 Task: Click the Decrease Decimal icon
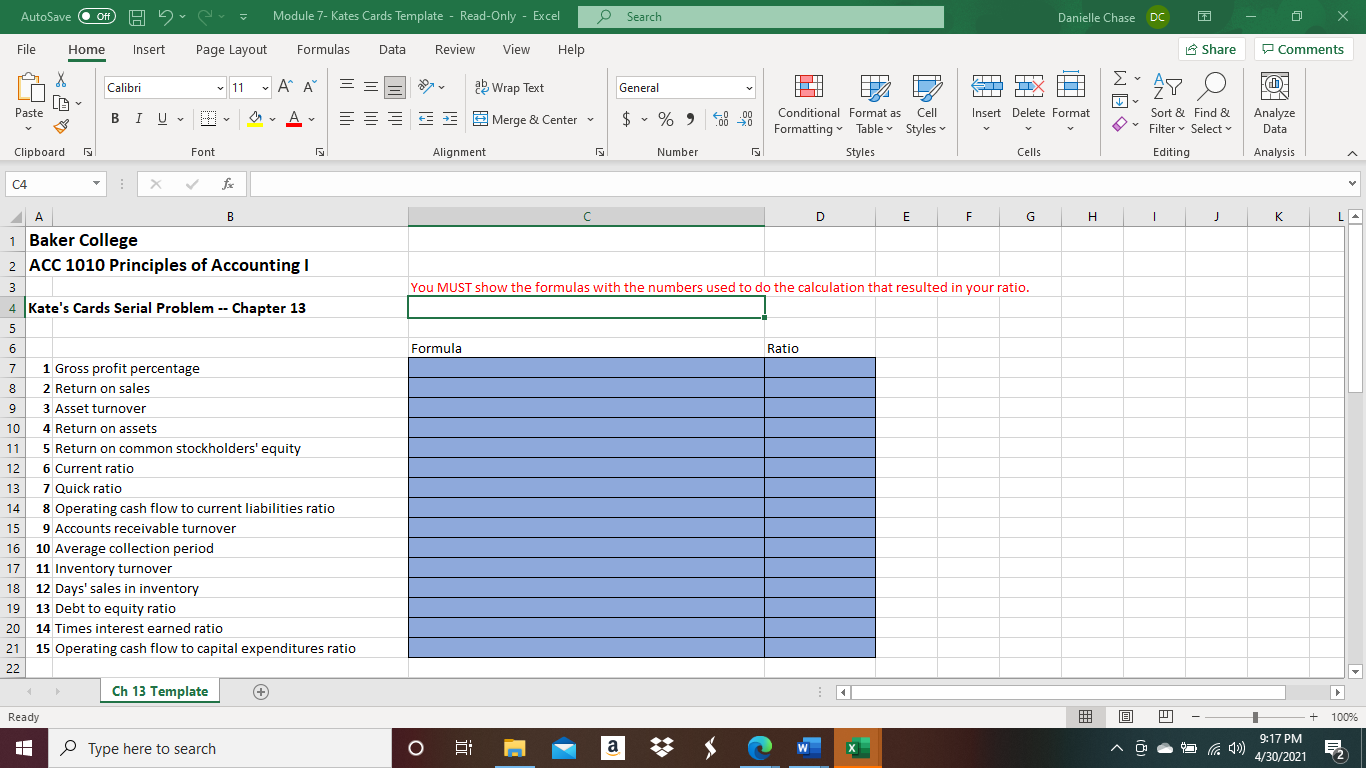744,120
